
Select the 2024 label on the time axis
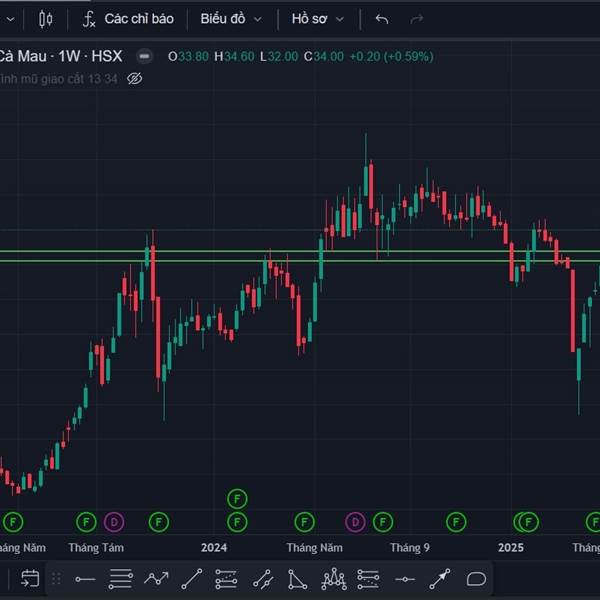pos(214,548)
